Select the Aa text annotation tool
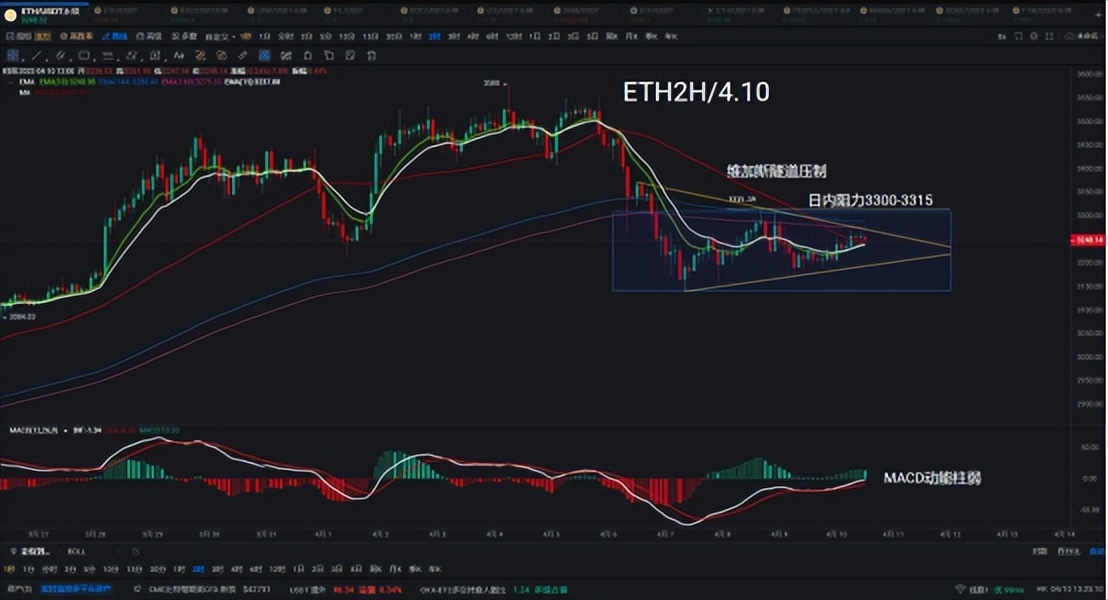Image resolution: width=1108 pixels, height=600 pixels. tap(179, 55)
